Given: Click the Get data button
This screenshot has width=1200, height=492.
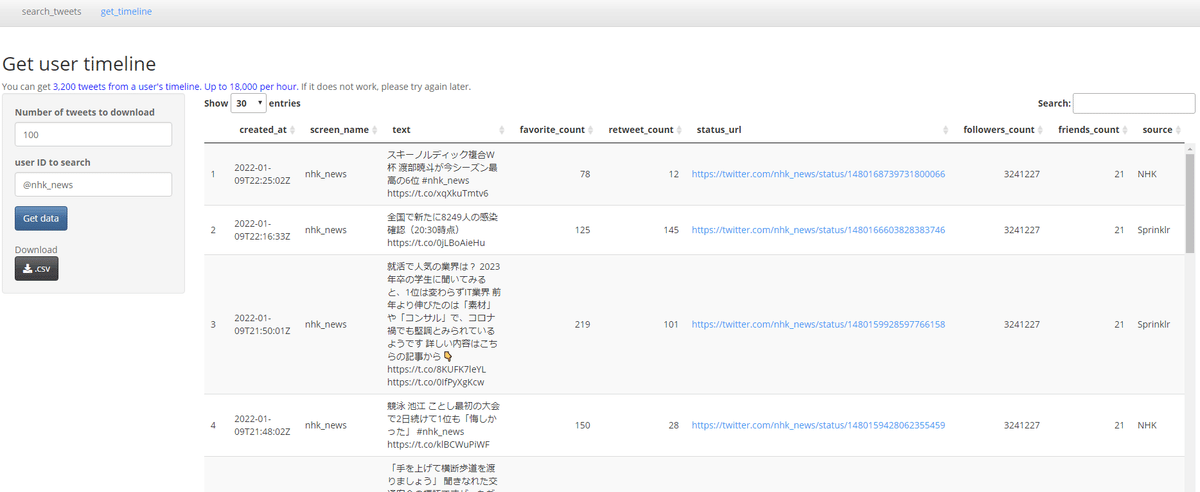Looking at the screenshot, I should pyautogui.click(x=41, y=218).
